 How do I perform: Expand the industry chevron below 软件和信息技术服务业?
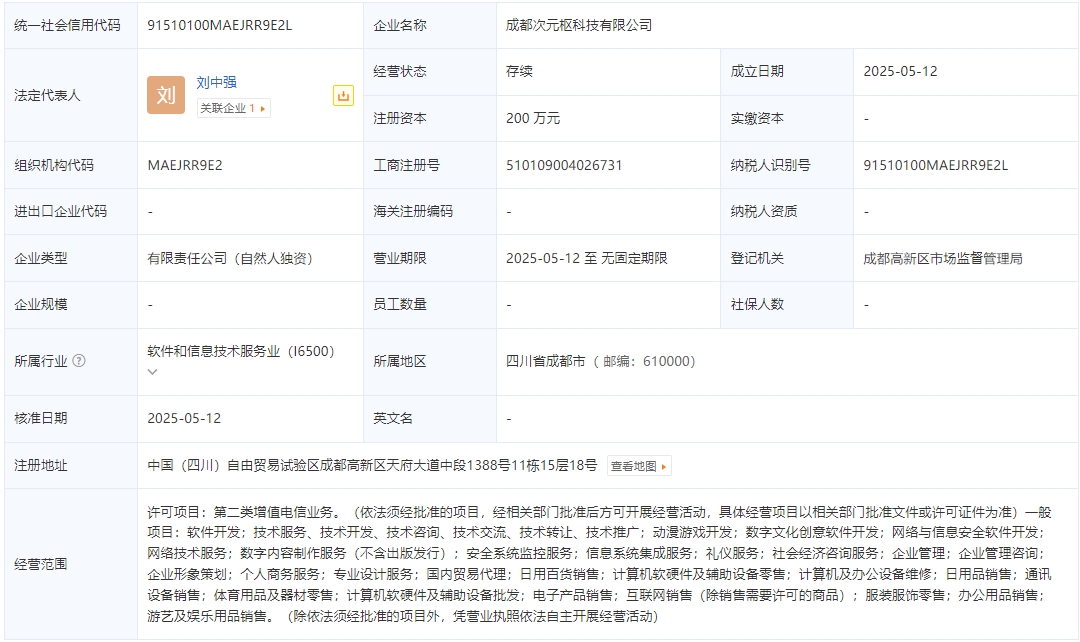click(153, 372)
